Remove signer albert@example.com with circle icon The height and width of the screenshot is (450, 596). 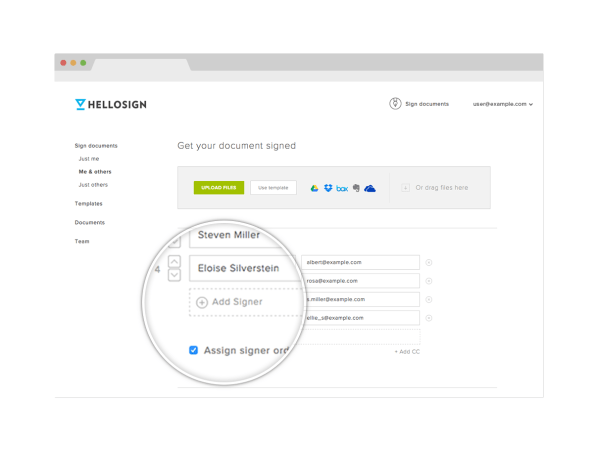tap(429, 262)
